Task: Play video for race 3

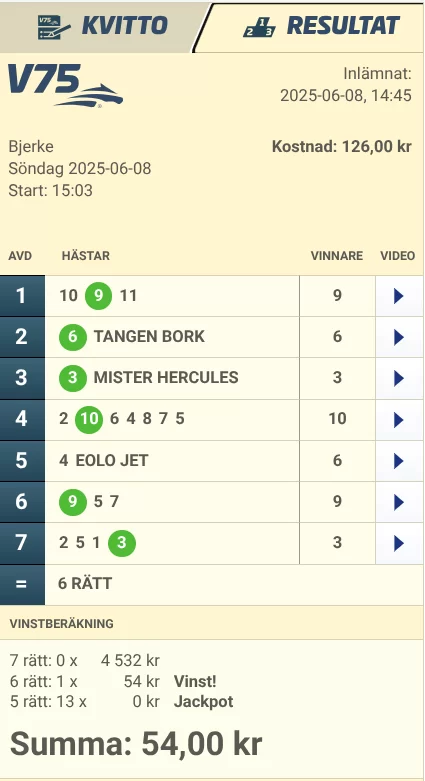Action: point(399,379)
